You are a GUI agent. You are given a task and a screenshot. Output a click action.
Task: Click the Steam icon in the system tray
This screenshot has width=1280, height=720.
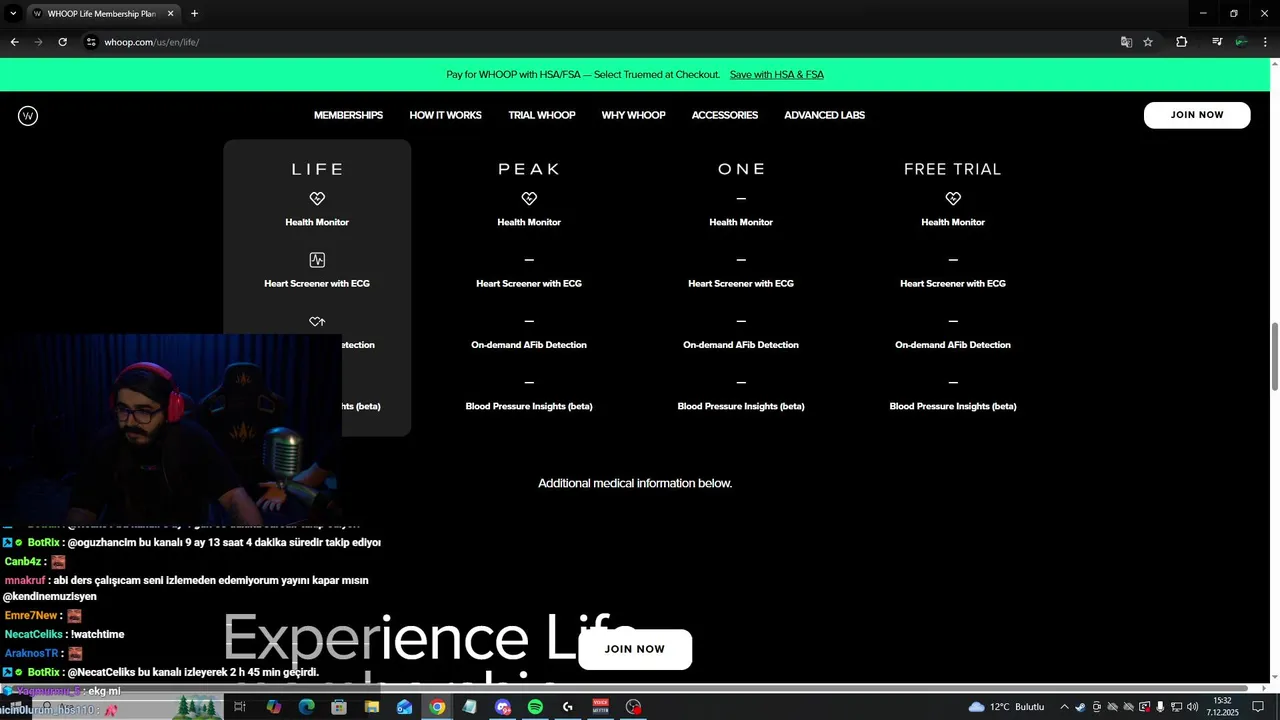tap(1081, 707)
